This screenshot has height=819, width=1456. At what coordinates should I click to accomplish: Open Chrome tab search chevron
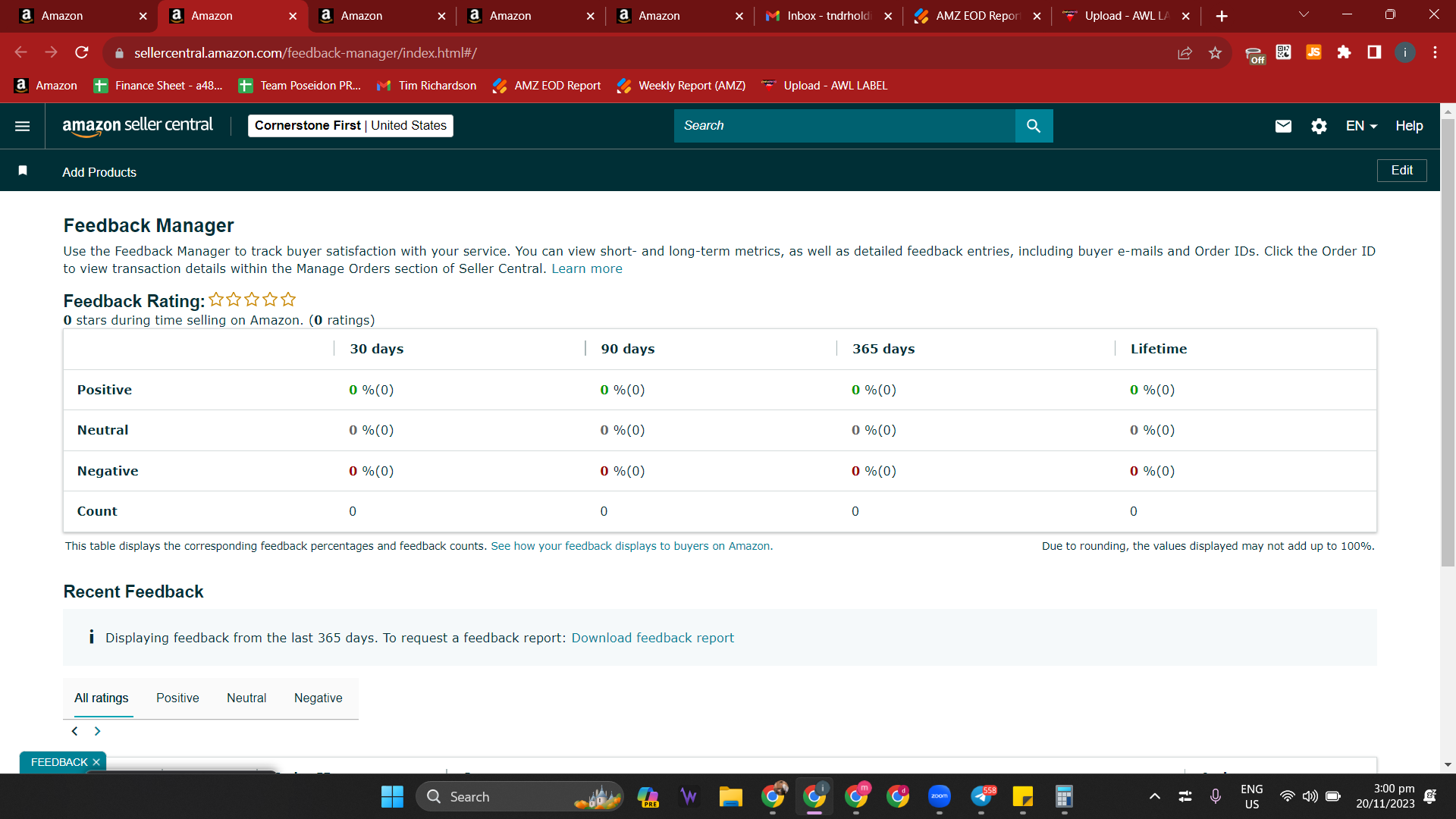[x=1304, y=15]
